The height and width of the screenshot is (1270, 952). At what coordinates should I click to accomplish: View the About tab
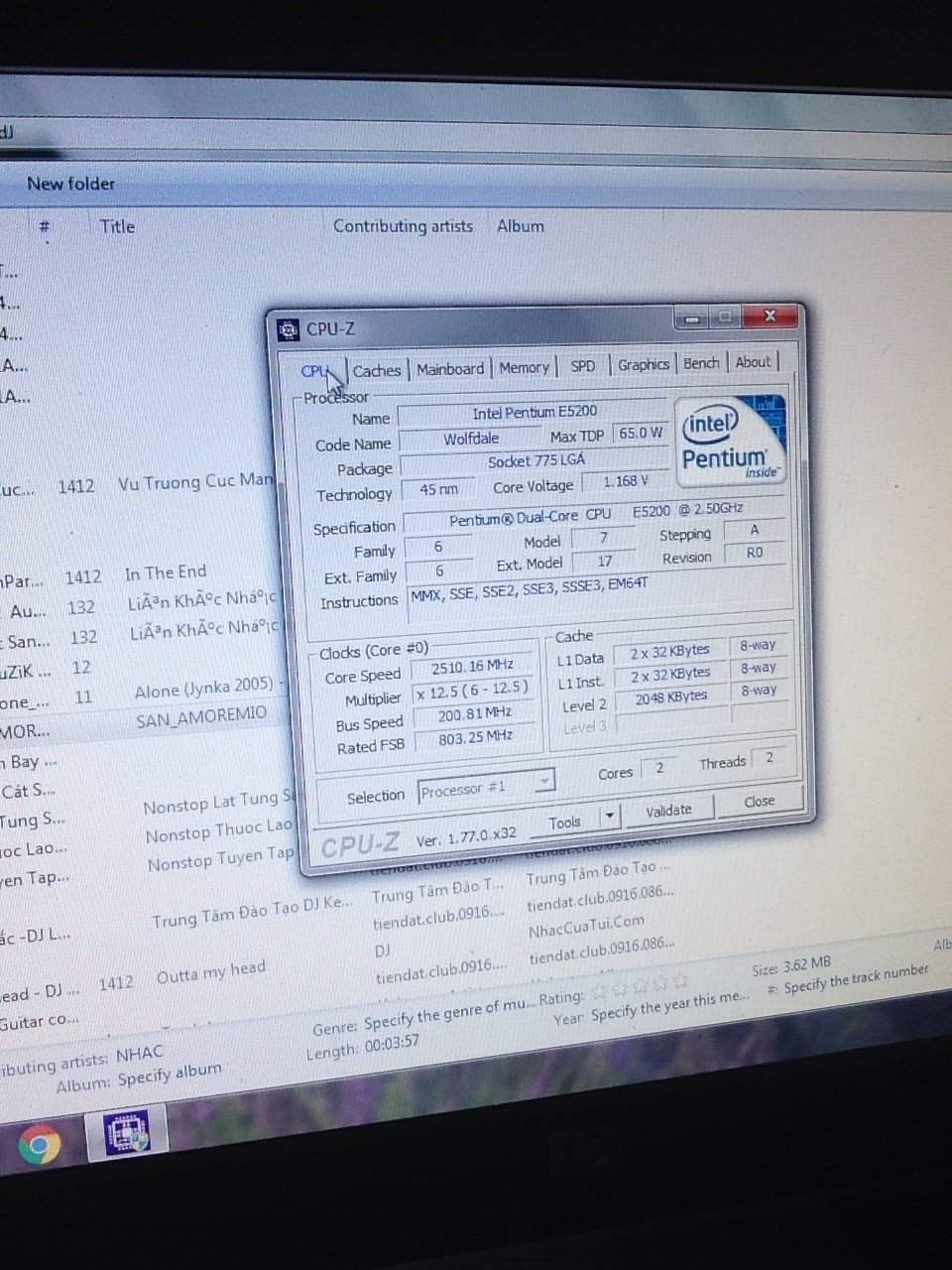753,362
